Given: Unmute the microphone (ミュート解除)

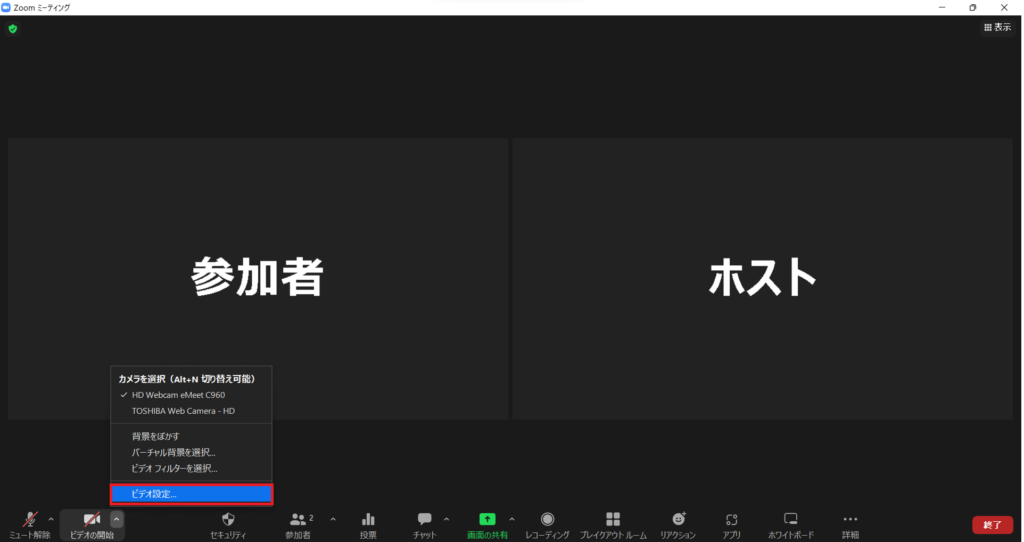Looking at the screenshot, I should click(x=29, y=521).
